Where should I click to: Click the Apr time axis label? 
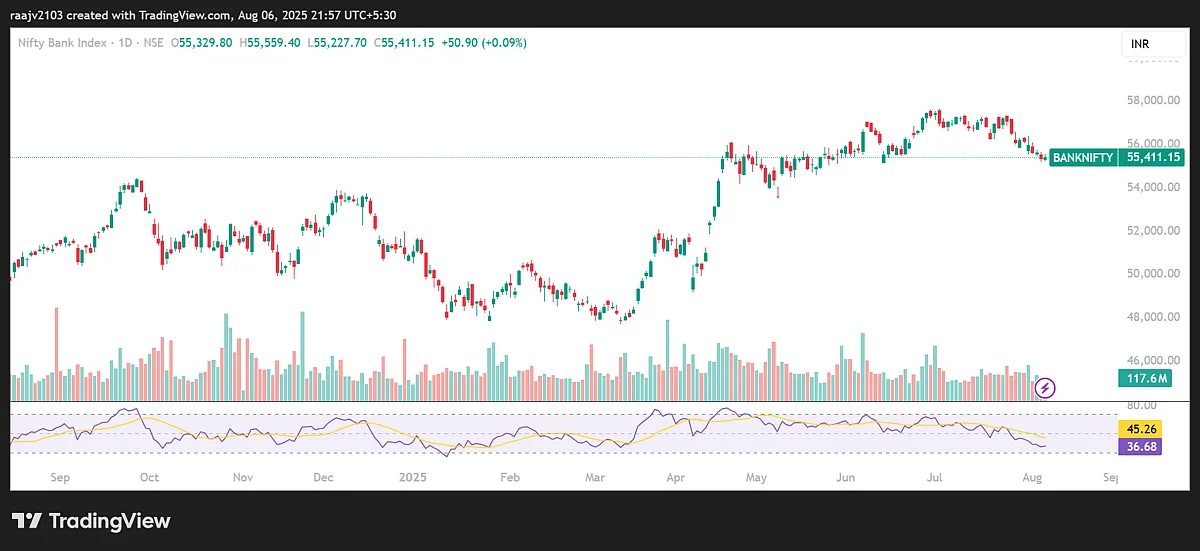[676, 478]
